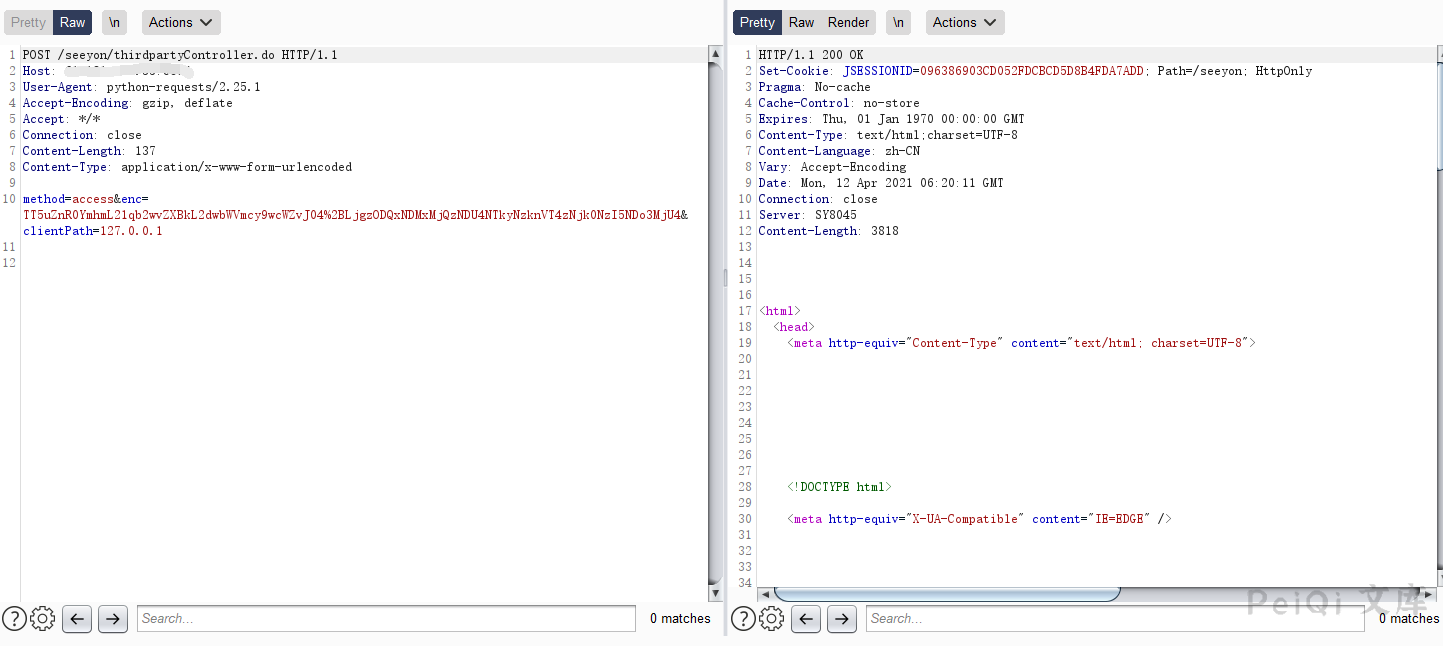The image size is (1443, 646).
Task: Click next match arrow in response panel
Action: tap(841, 619)
